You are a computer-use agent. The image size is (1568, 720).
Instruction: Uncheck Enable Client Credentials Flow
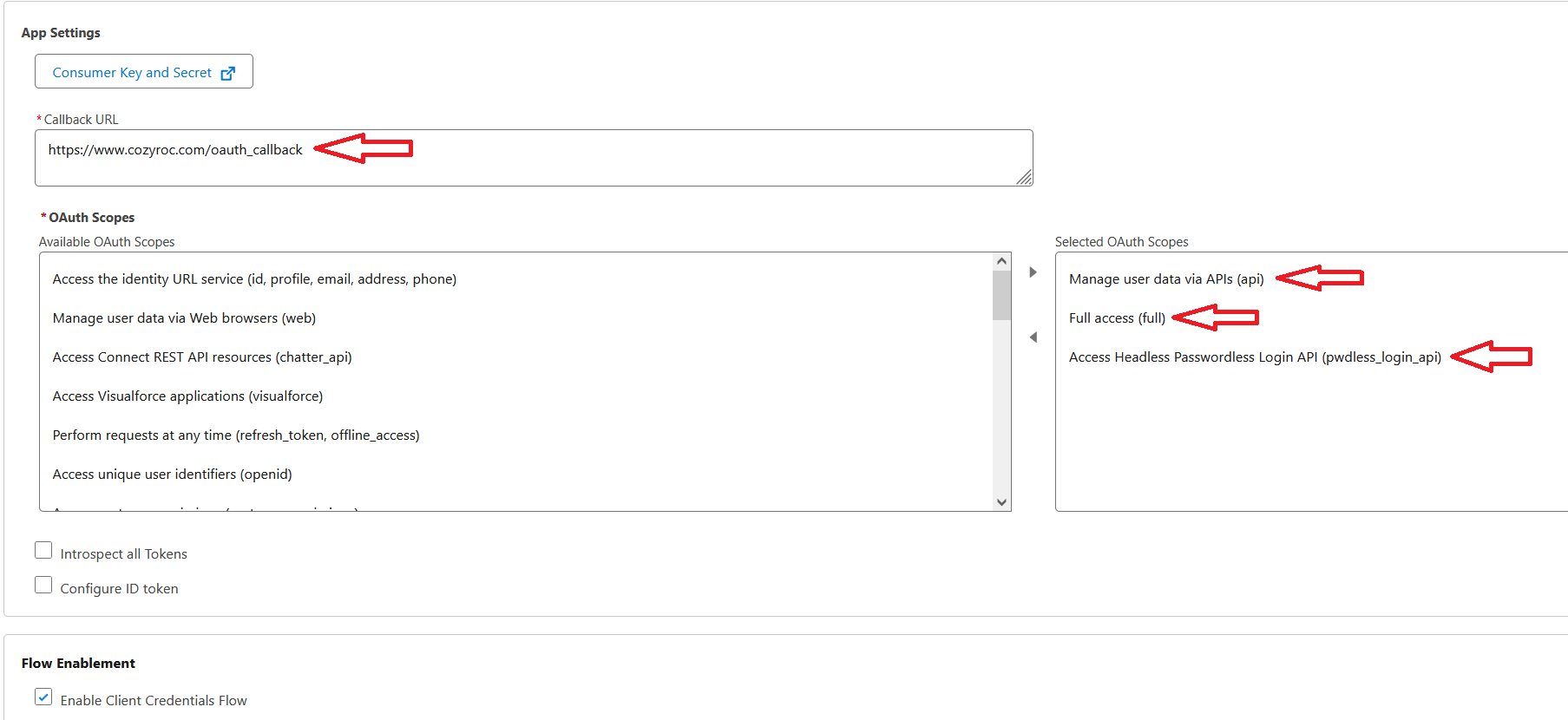click(43, 697)
